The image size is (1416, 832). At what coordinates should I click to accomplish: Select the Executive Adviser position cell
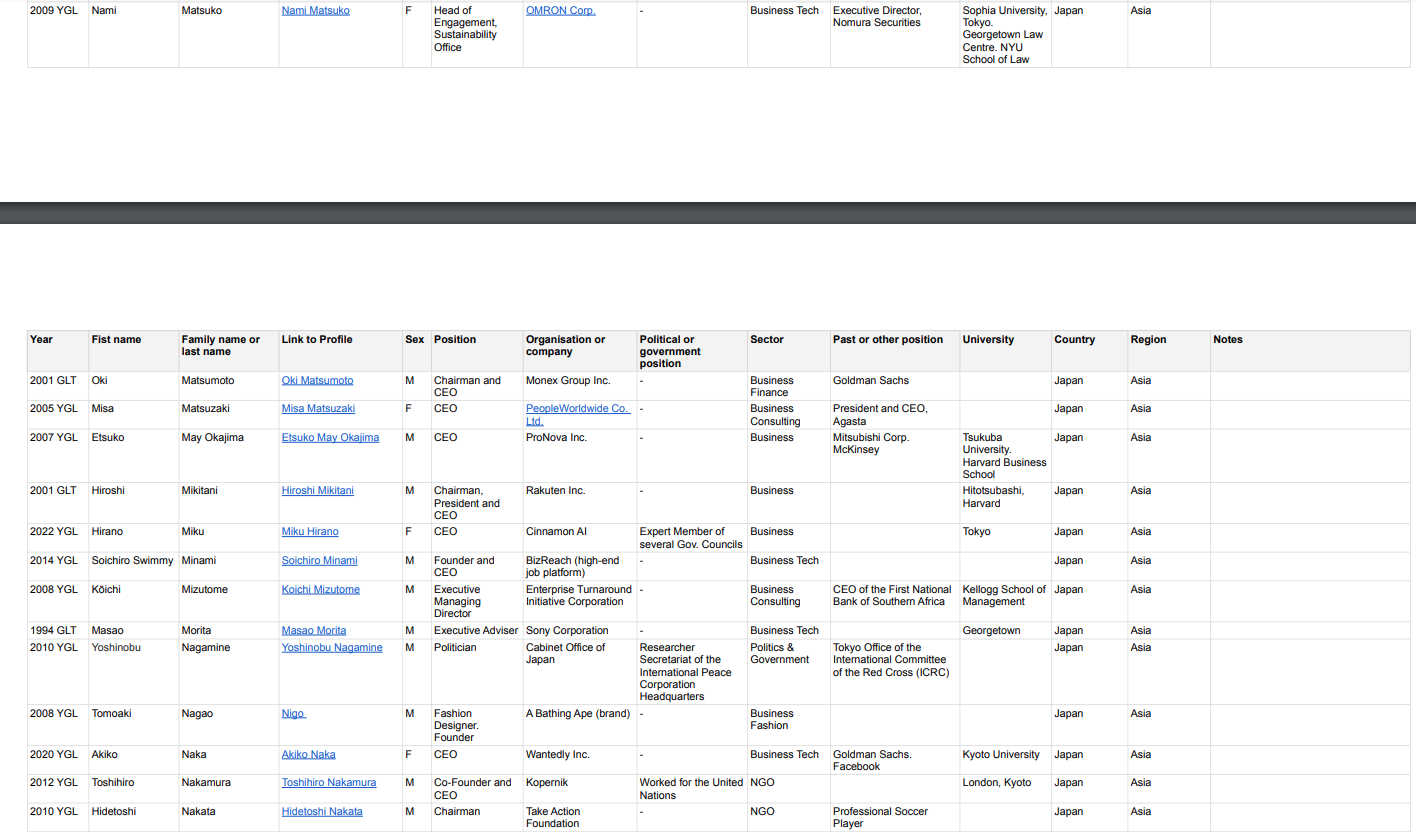tap(477, 631)
